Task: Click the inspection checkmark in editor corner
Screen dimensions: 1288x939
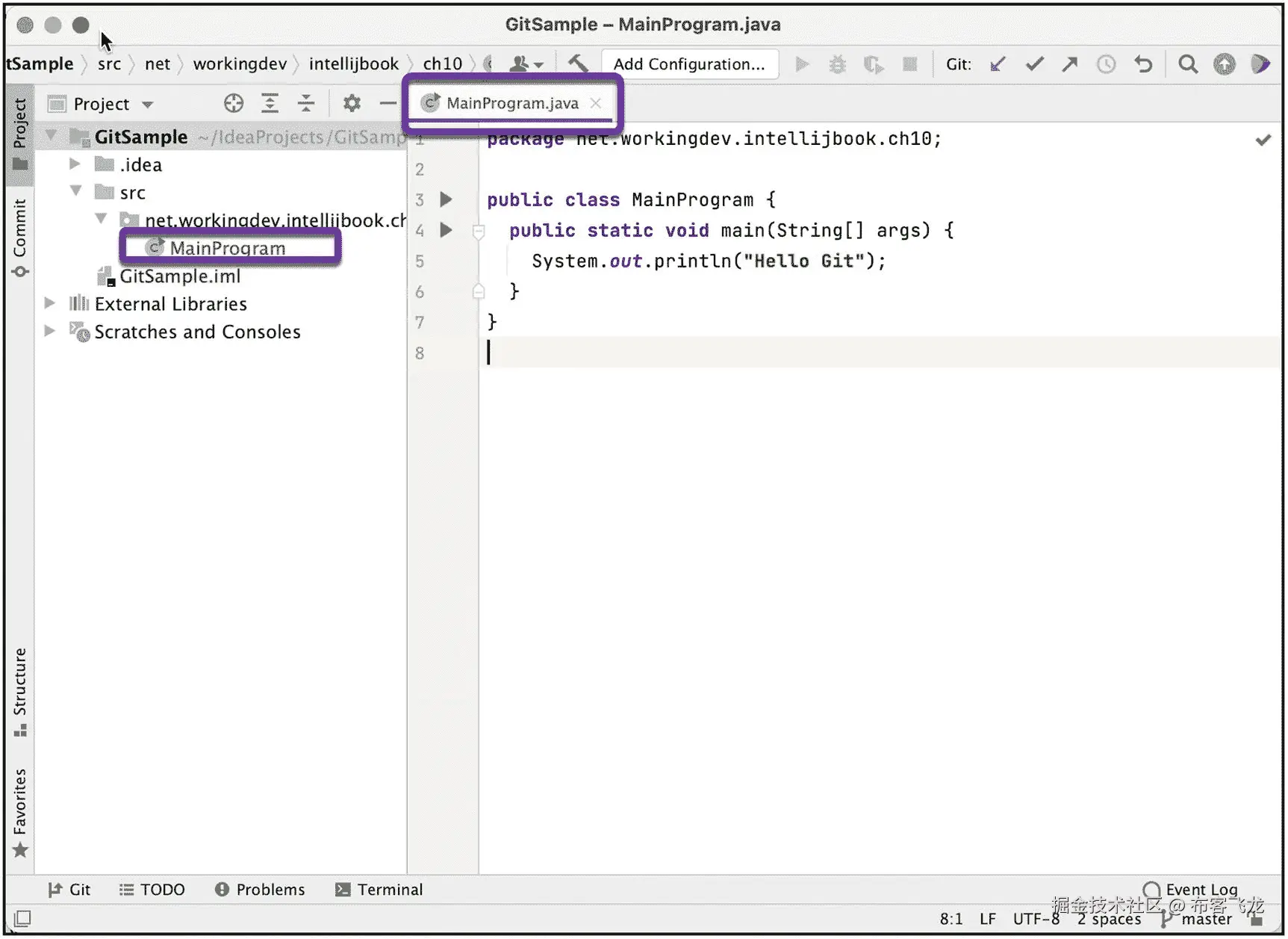Action: coord(1263,140)
